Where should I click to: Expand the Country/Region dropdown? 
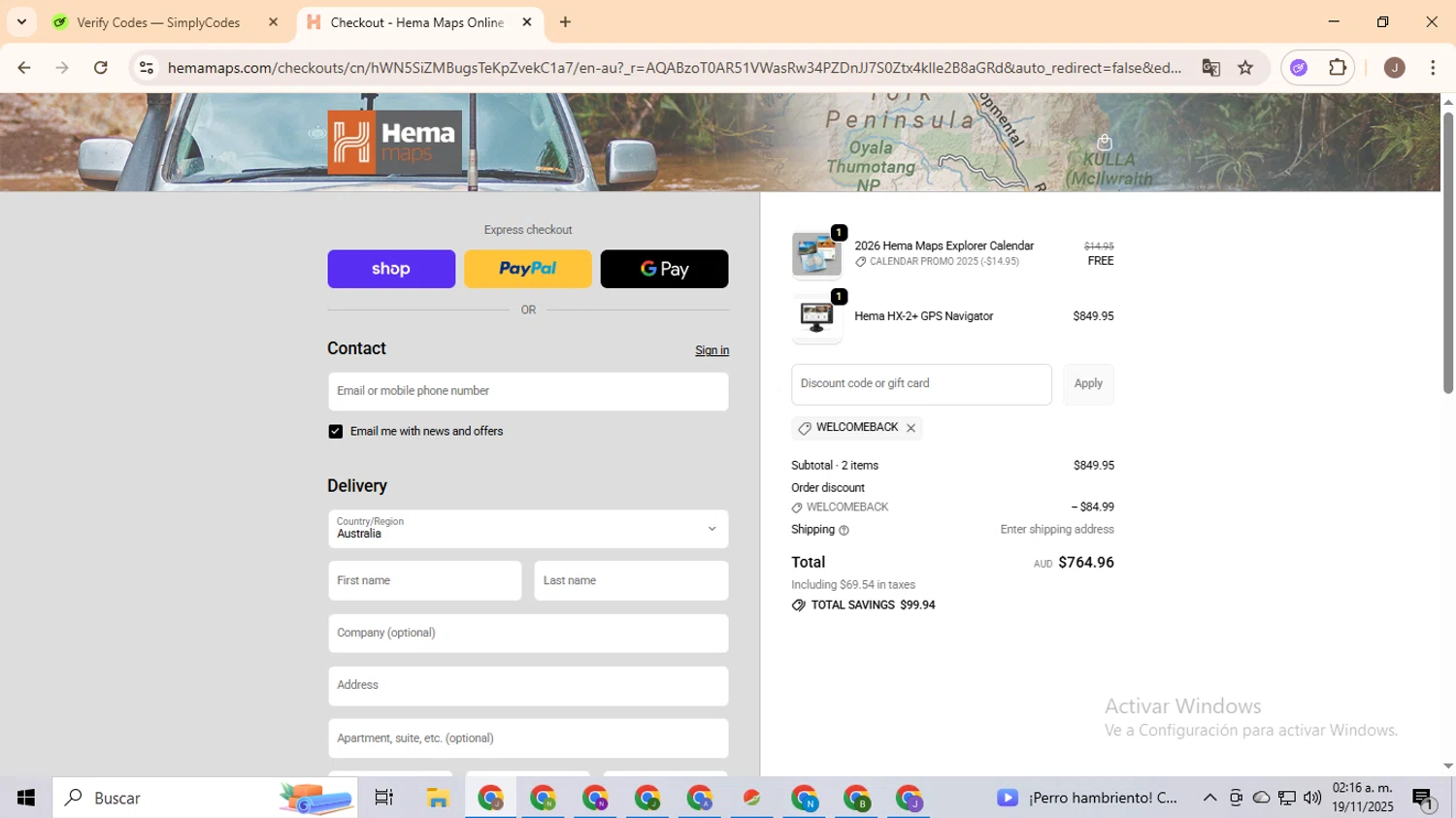tap(528, 529)
